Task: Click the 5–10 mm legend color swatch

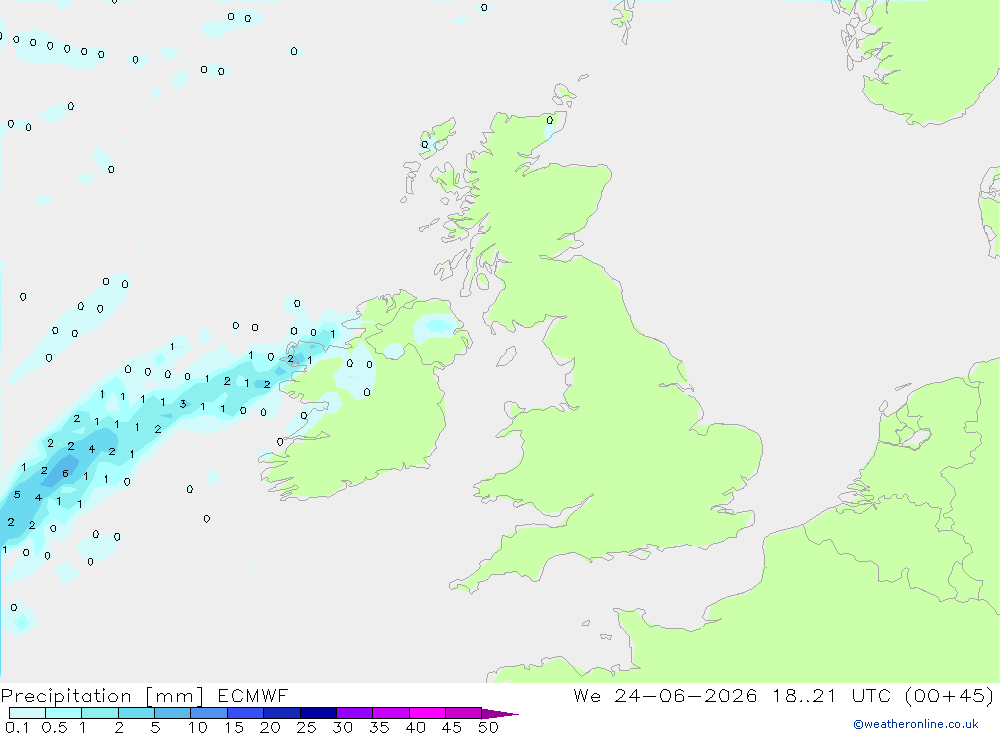Action: tap(172, 713)
